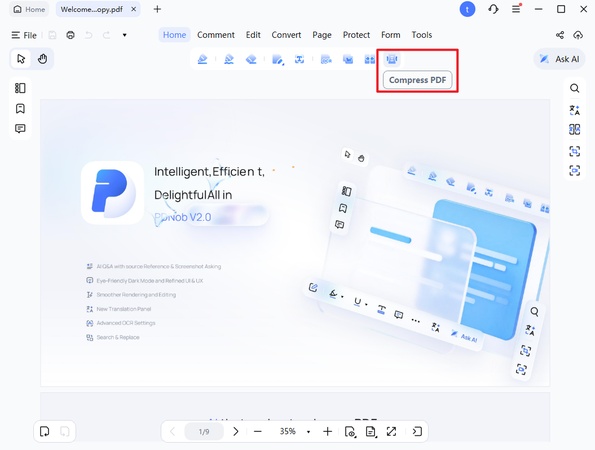Screen dimensions: 595x450
Task: Click the user avatar labeled t
Action: (467, 9)
